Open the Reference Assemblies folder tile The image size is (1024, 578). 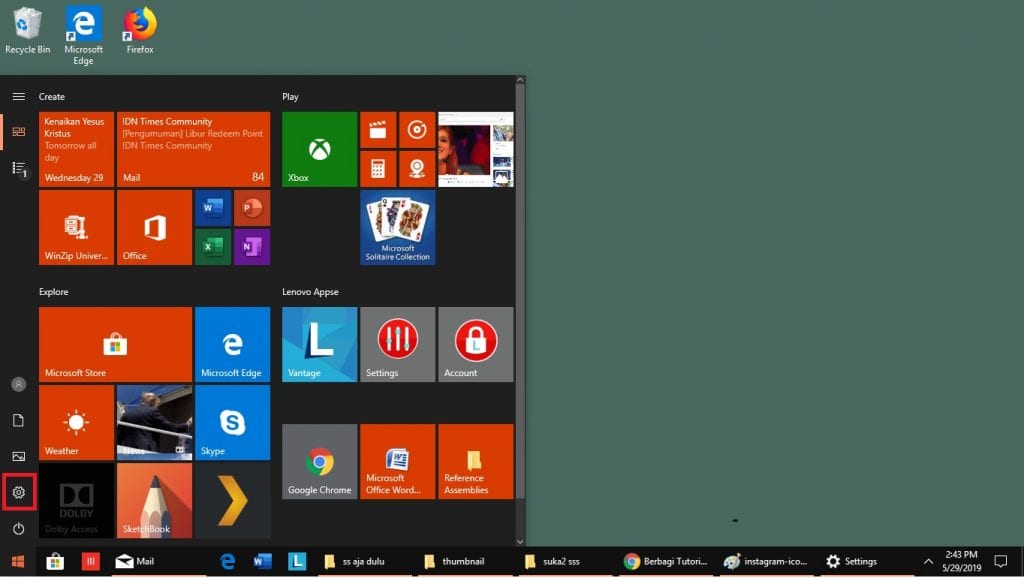475,462
